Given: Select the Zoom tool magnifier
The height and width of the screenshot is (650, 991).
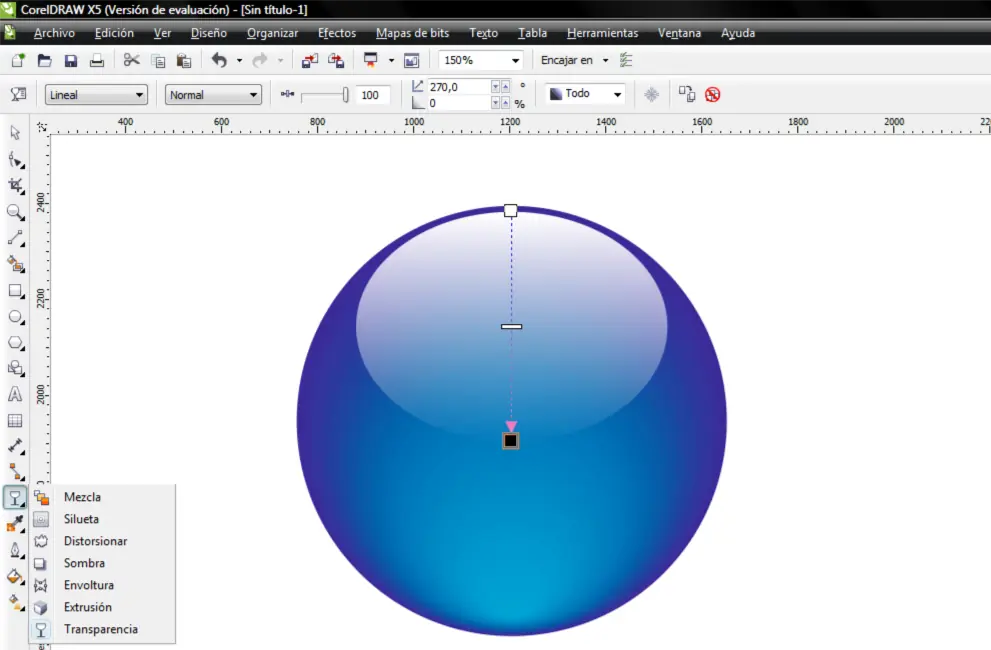Looking at the screenshot, I should click(15, 212).
